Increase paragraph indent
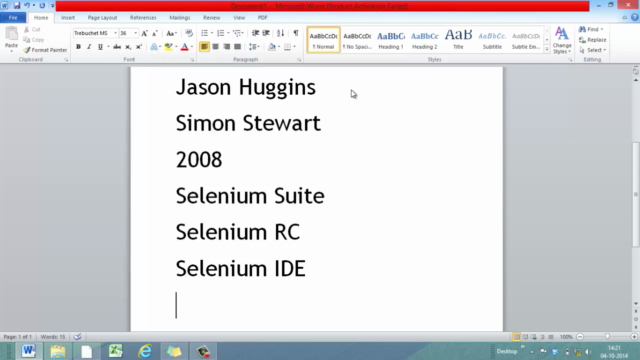640x360 pixels. pyautogui.click(x=266, y=33)
